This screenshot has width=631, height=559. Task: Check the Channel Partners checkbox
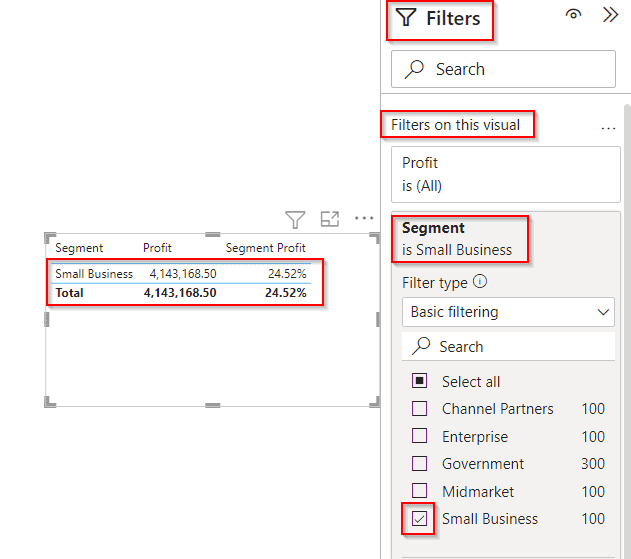click(x=419, y=408)
